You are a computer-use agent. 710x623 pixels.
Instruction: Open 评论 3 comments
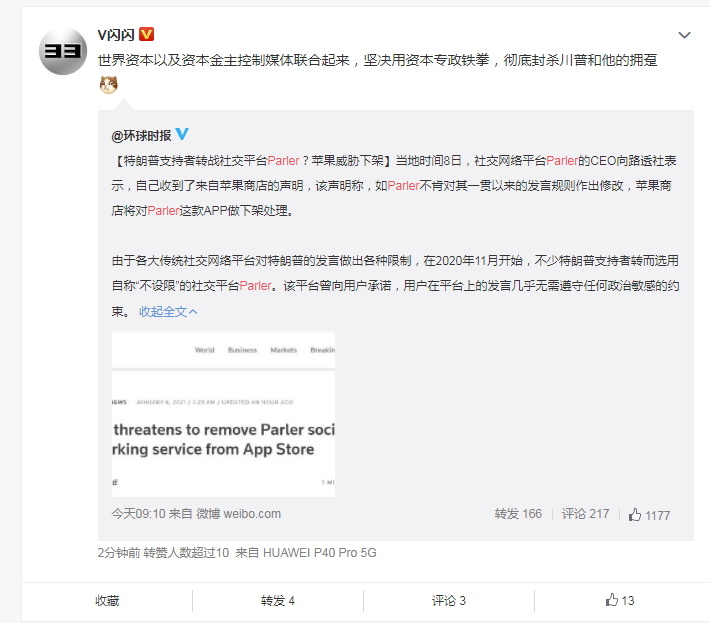click(x=449, y=601)
